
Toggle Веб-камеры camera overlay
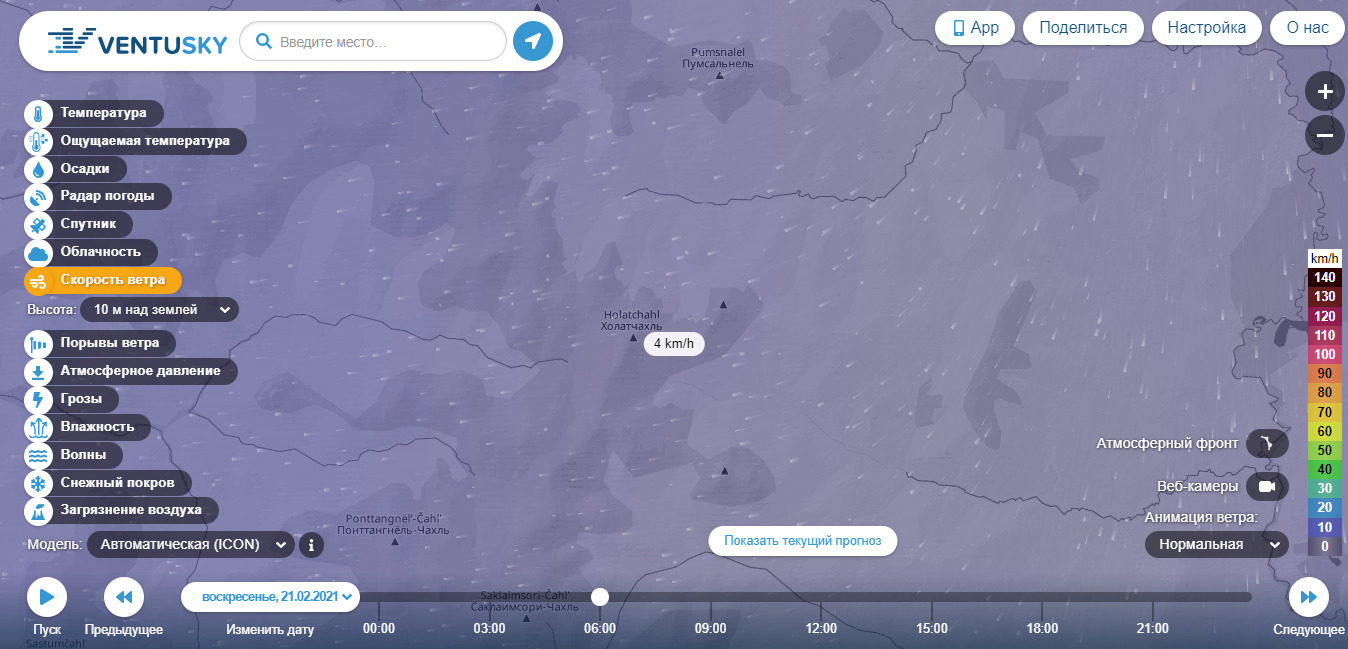point(1267,487)
